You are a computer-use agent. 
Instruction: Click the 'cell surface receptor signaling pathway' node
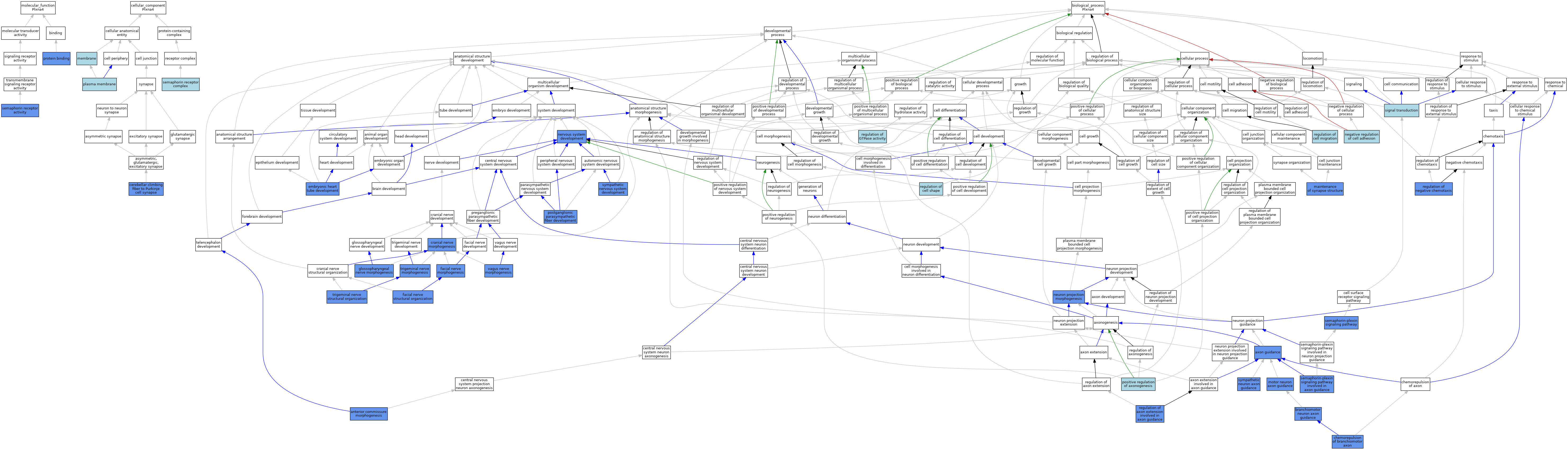pyautogui.click(x=1354, y=297)
